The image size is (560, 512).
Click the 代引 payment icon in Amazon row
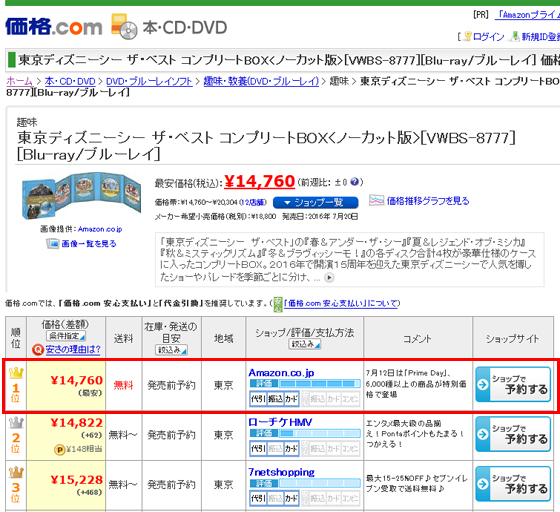[258, 399]
